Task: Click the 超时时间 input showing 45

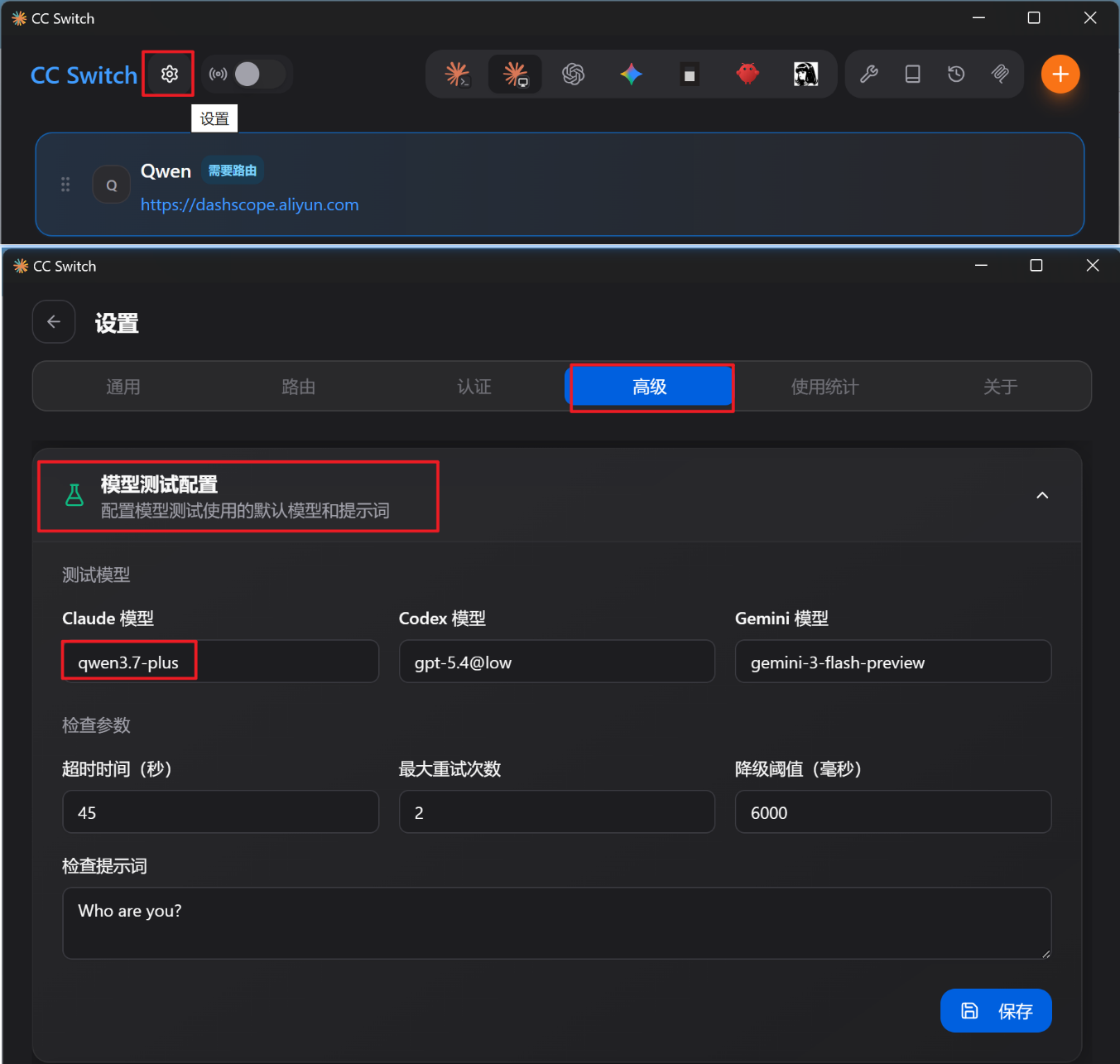Action: click(220, 812)
